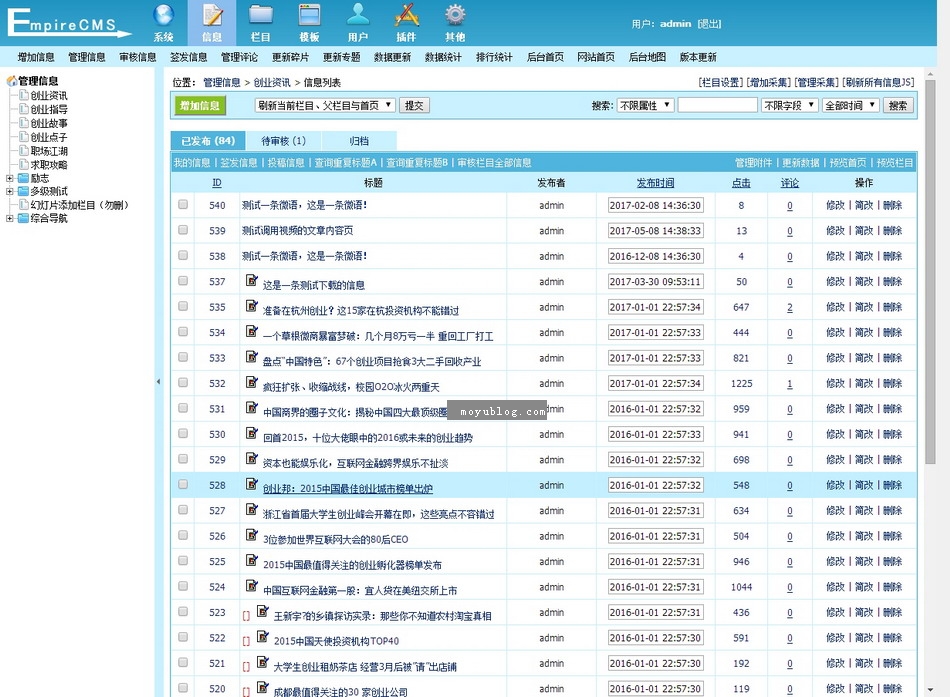Click the edit icon on row 532
The height and width of the screenshot is (697, 950).
(251, 382)
